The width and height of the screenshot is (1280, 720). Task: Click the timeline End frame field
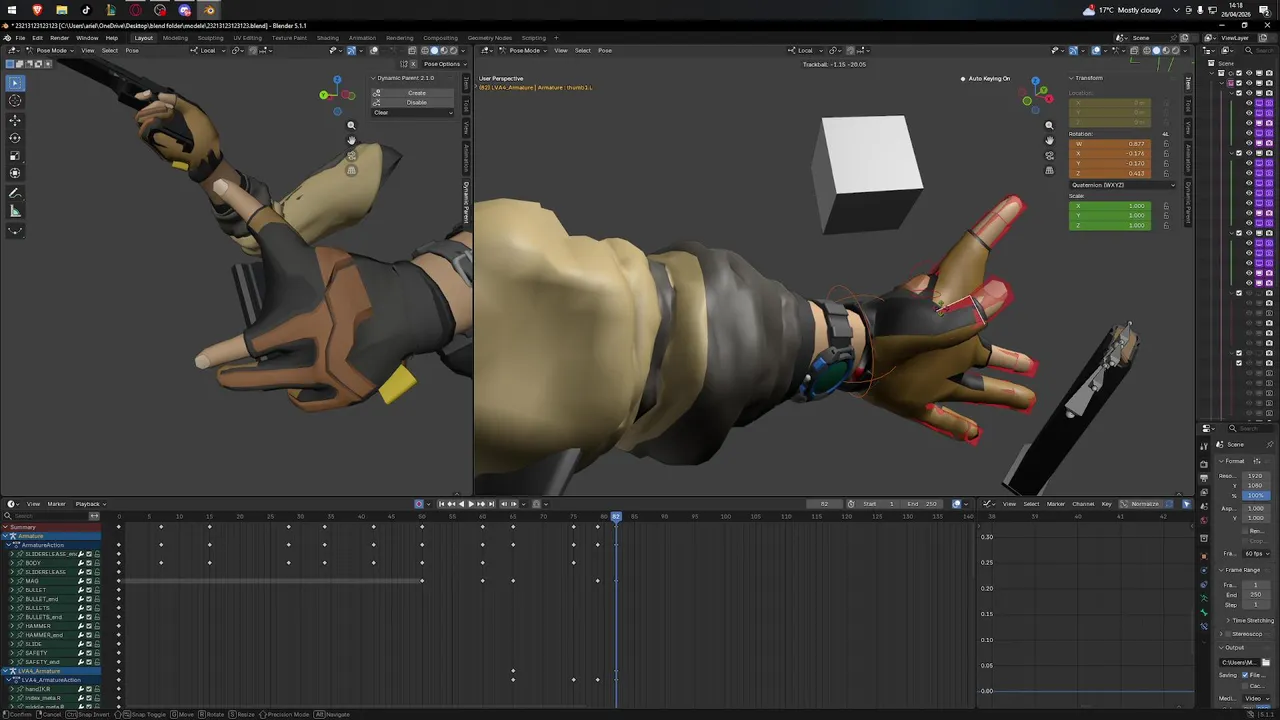(x=921, y=504)
